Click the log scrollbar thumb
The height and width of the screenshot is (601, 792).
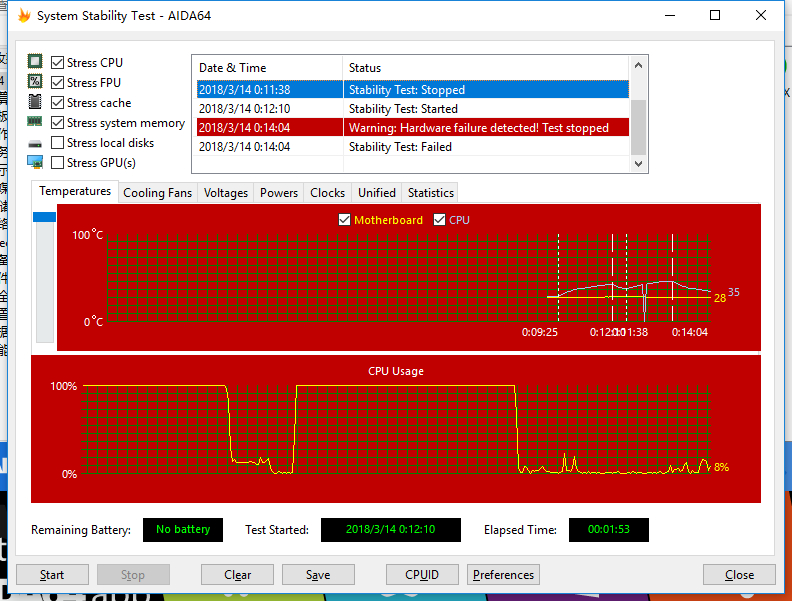[x=638, y=127]
